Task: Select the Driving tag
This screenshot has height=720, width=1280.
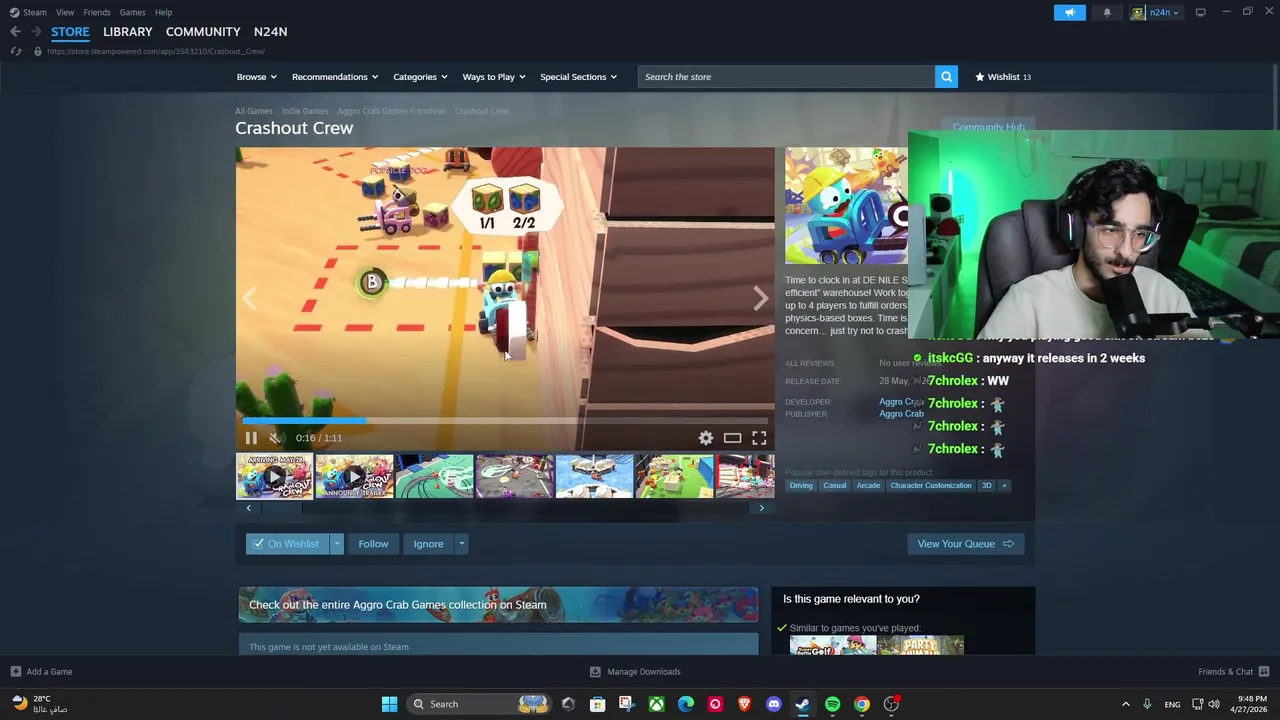Action: (x=801, y=486)
